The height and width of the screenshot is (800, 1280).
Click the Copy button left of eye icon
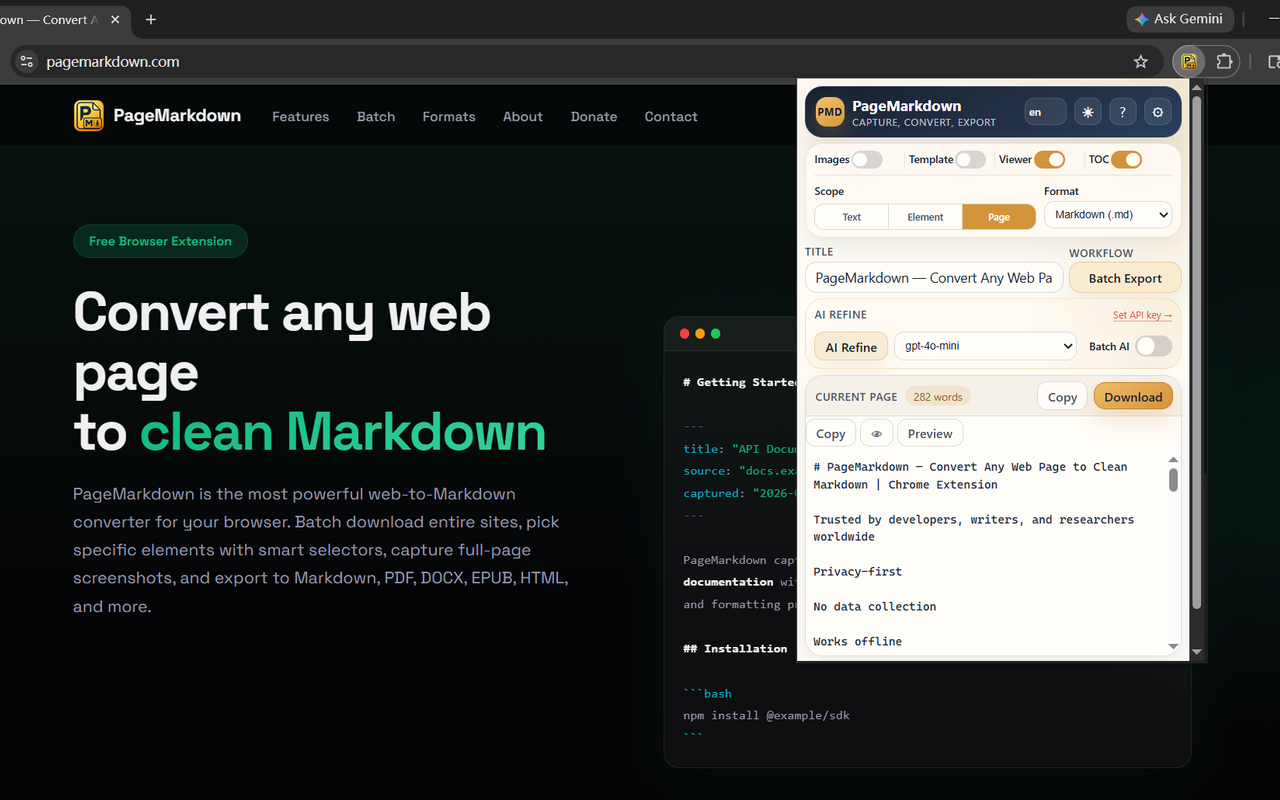click(x=831, y=433)
